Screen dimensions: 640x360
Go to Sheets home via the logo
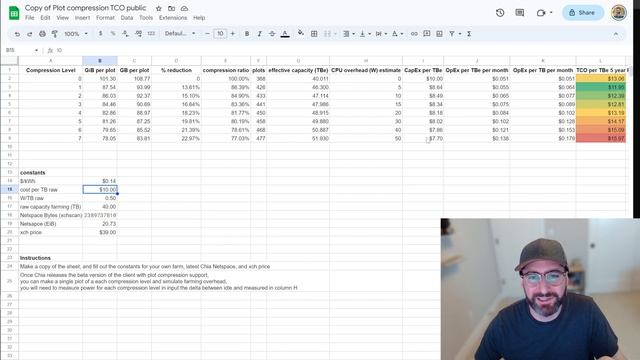(x=14, y=13)
